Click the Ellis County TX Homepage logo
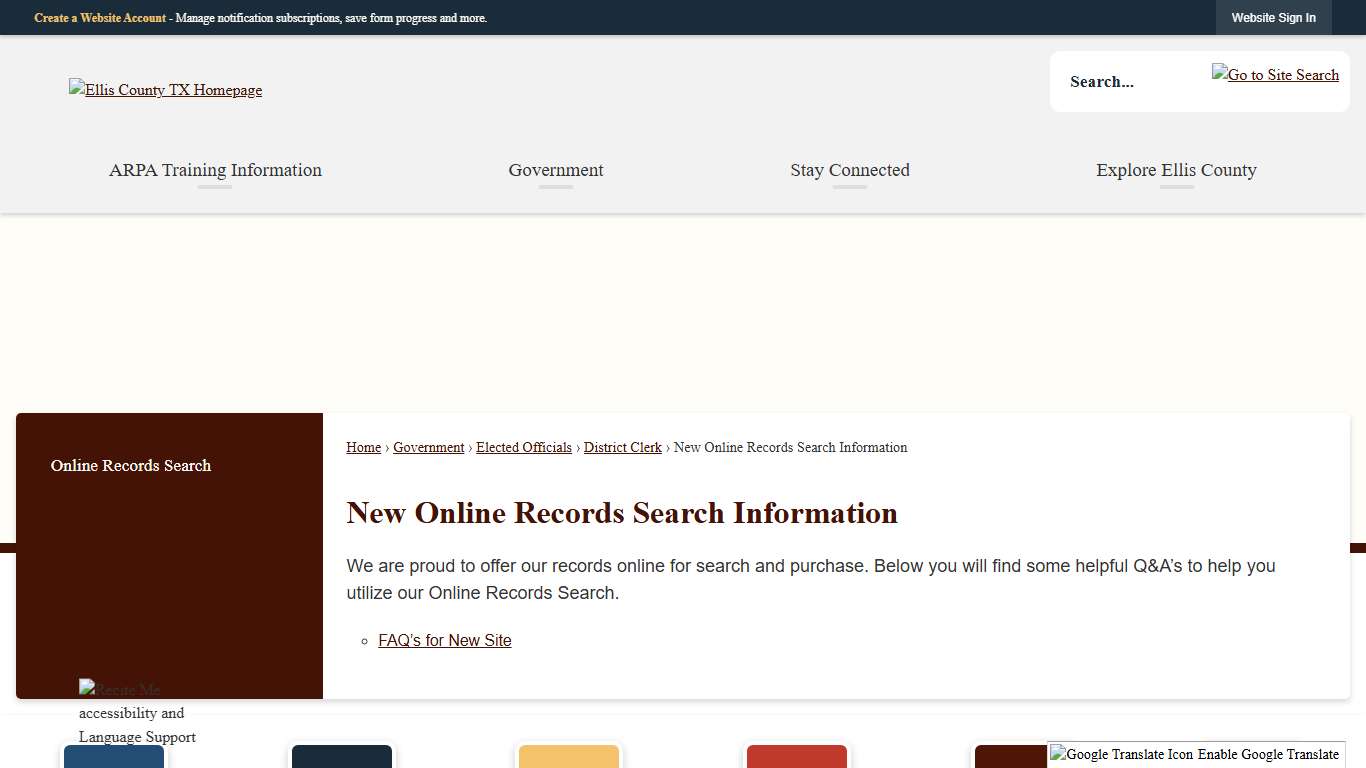 (165, 90)
